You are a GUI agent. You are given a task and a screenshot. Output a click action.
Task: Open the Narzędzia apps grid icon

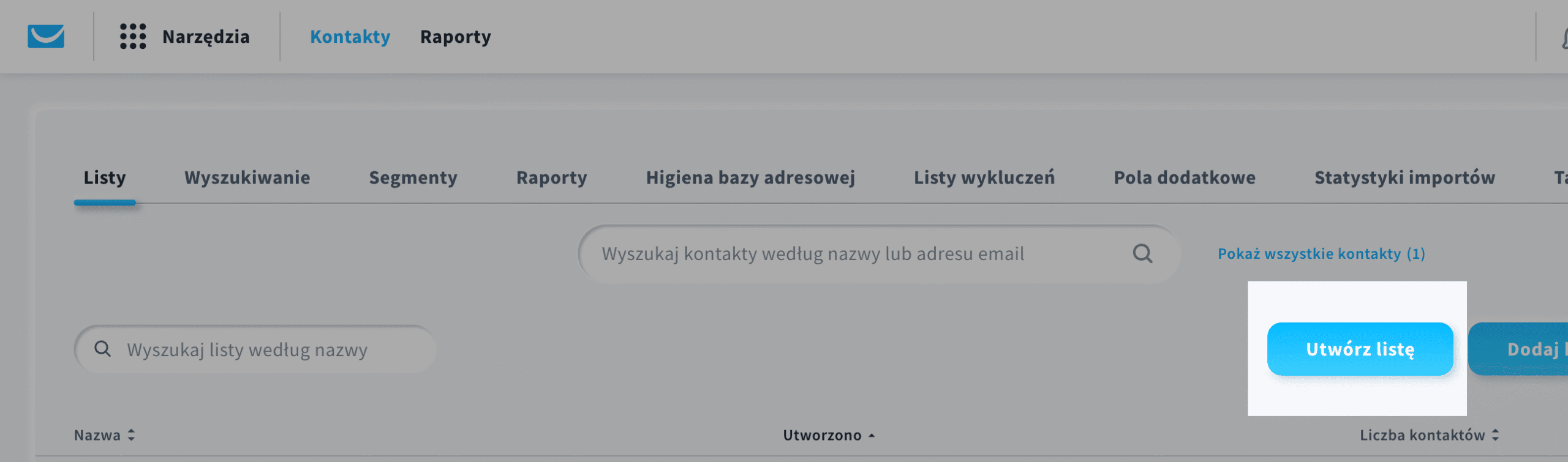(x=133, y=36)
